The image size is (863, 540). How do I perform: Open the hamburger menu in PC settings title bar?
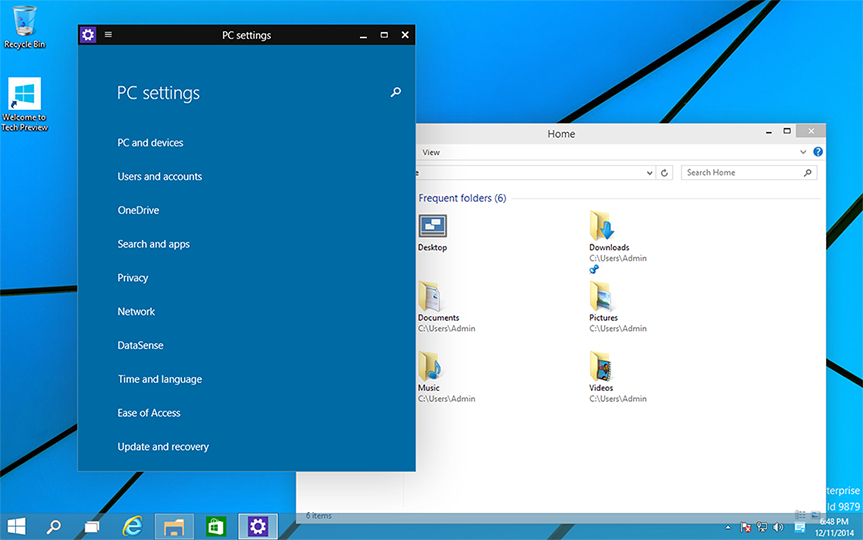108,35
